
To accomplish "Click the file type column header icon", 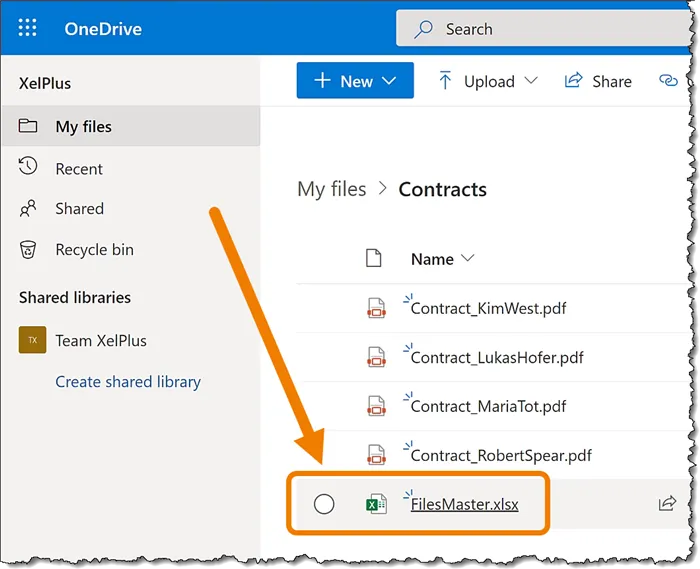I will 374,259.
